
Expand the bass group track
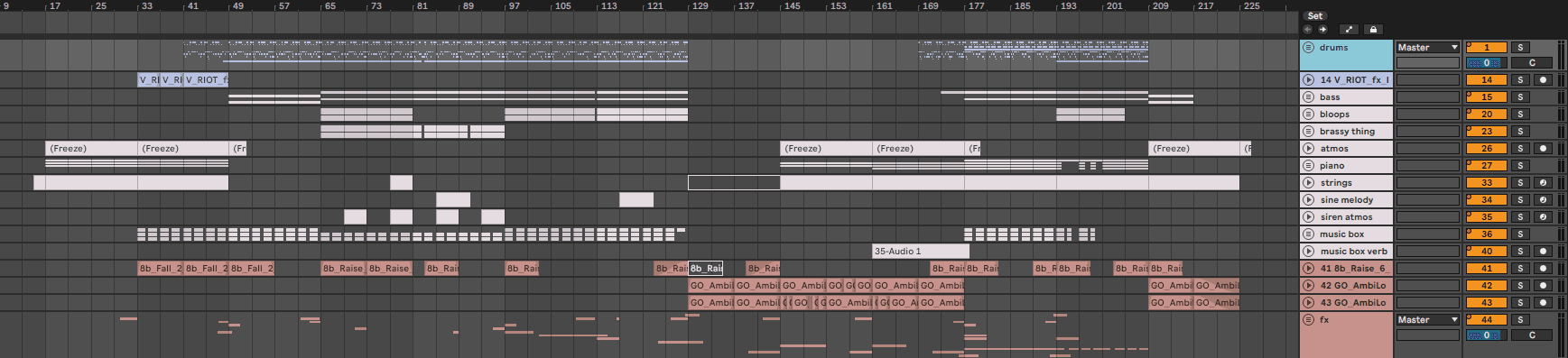[x=1308, y=97]
